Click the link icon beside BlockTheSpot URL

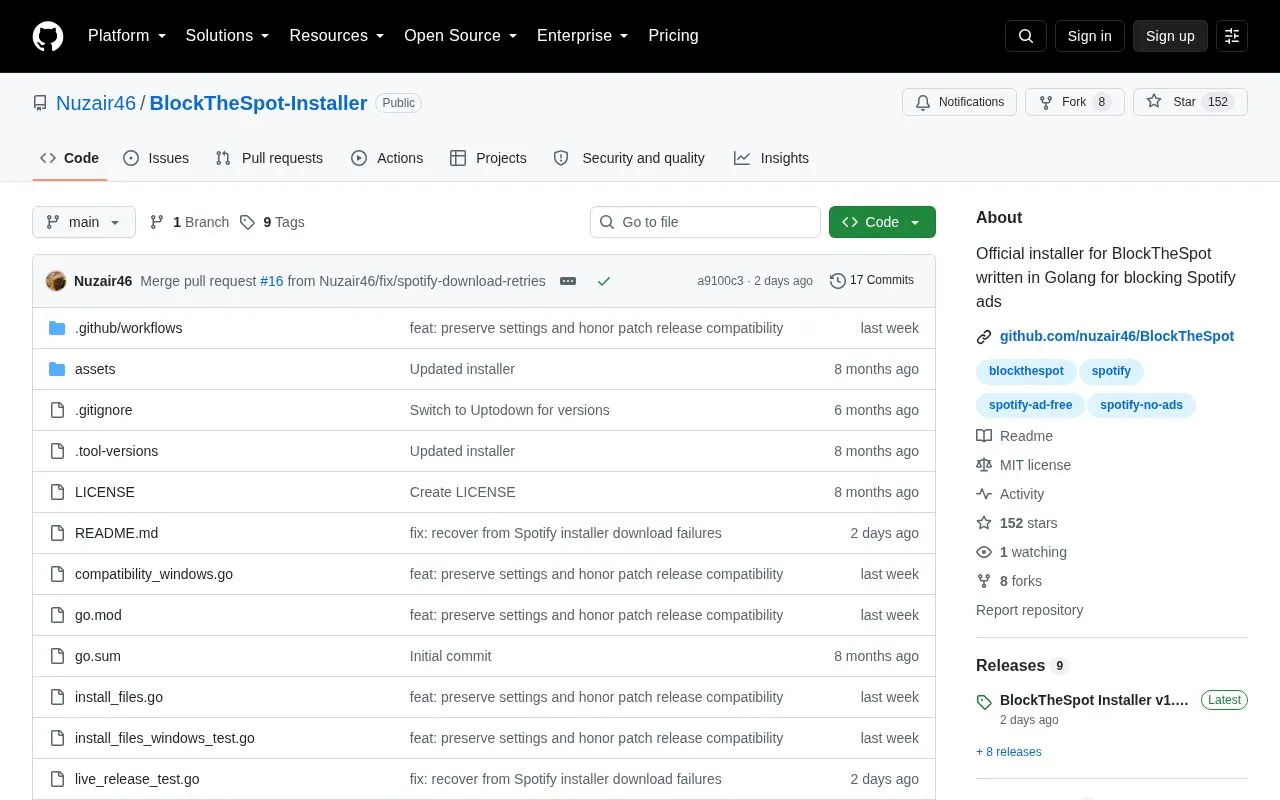(x=984, y=337)
